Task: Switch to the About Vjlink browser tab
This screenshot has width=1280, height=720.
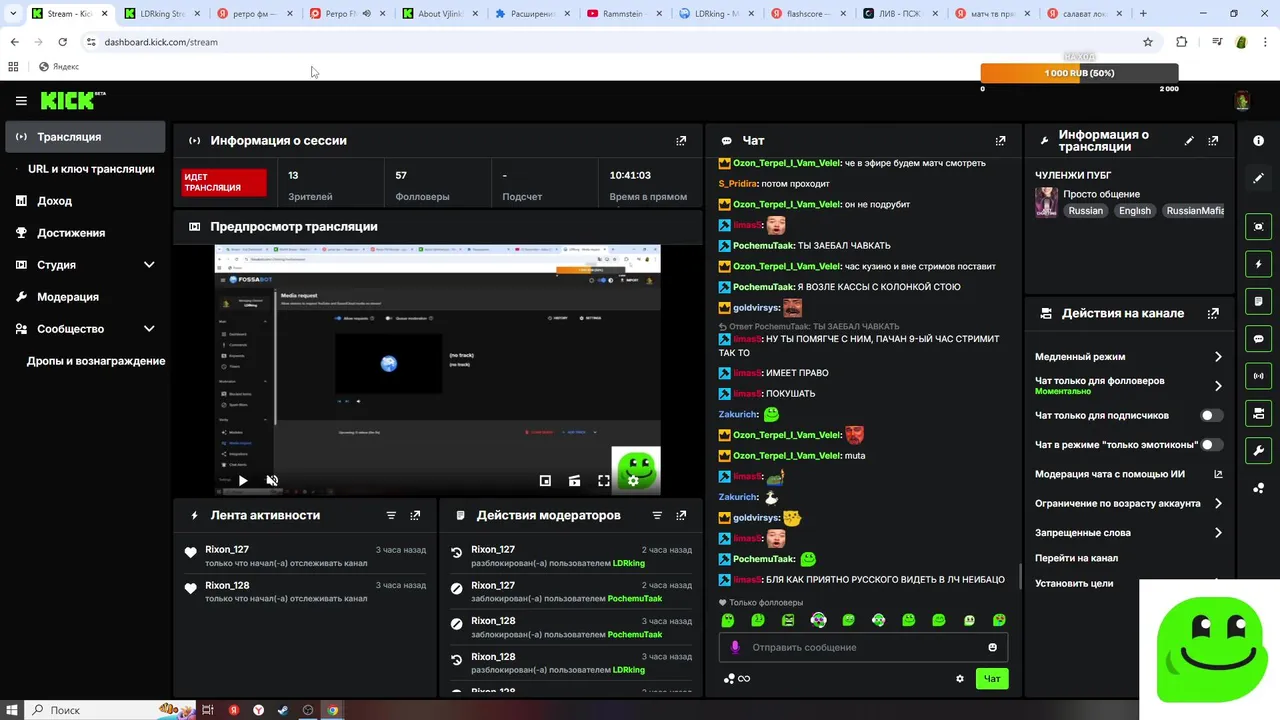Action: pyautogui.click(x=437, y=14)
